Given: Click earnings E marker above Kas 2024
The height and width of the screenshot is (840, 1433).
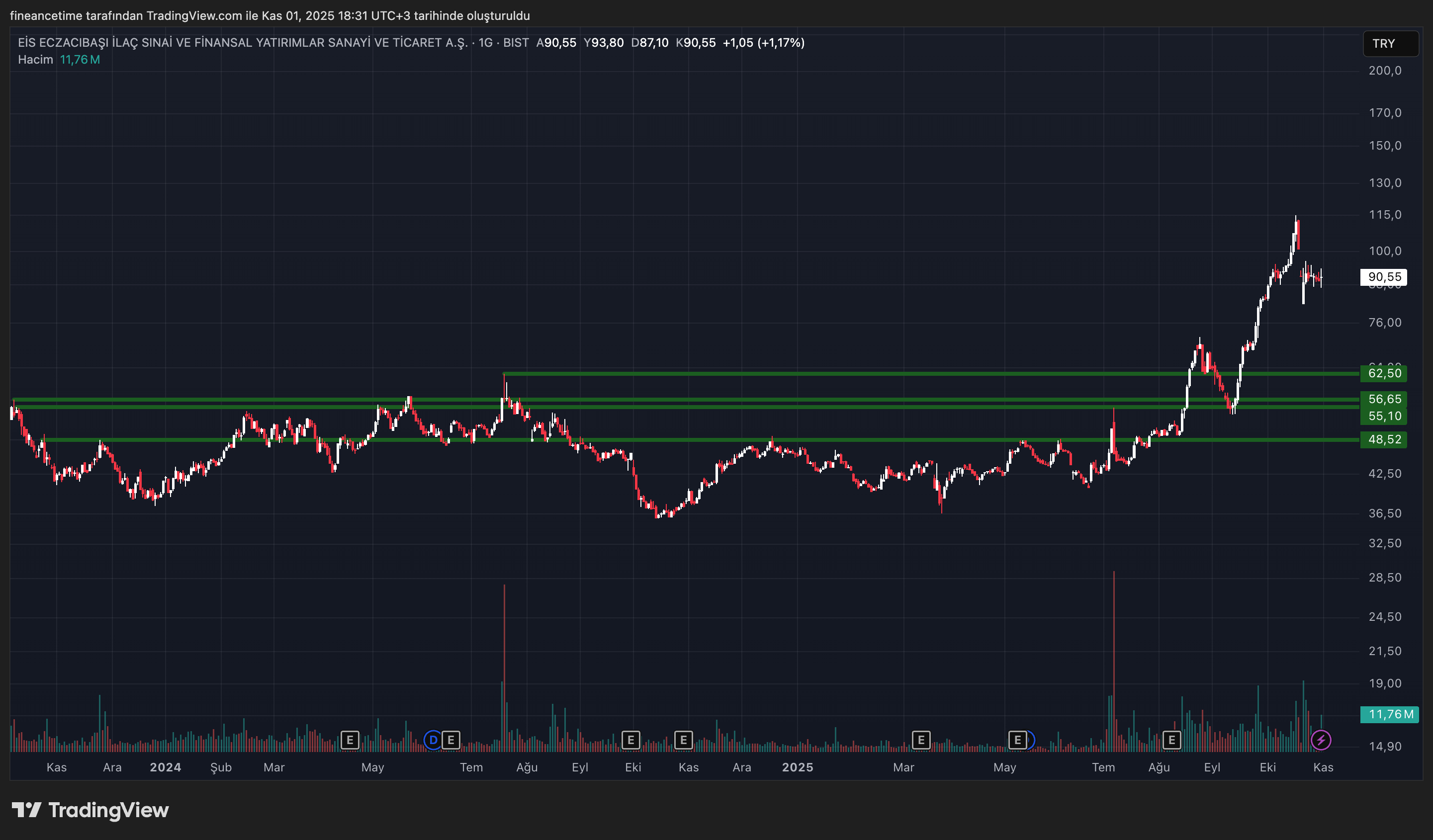Looking at the screenshot, I should pos(684,740).
